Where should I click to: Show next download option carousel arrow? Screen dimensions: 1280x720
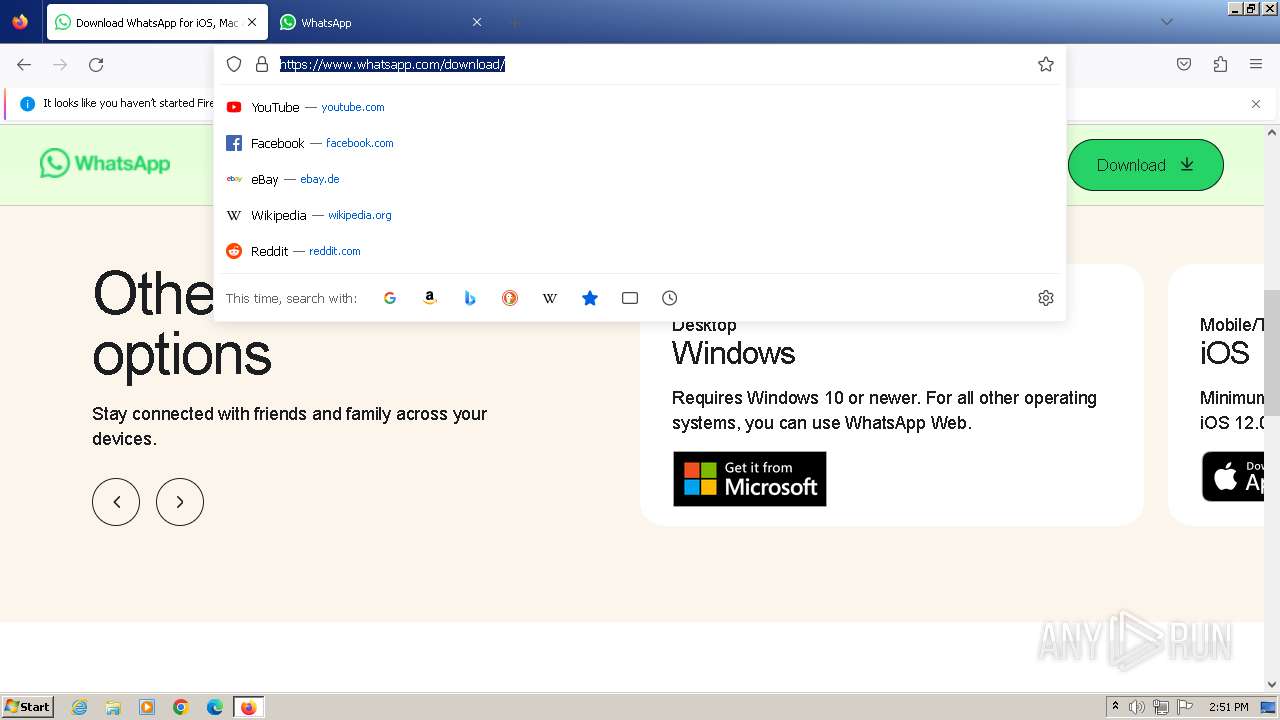[x=180, y=502]
